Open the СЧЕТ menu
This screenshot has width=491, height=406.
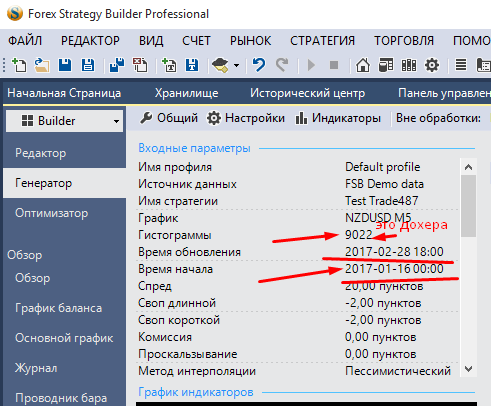[x=196, y=41]
